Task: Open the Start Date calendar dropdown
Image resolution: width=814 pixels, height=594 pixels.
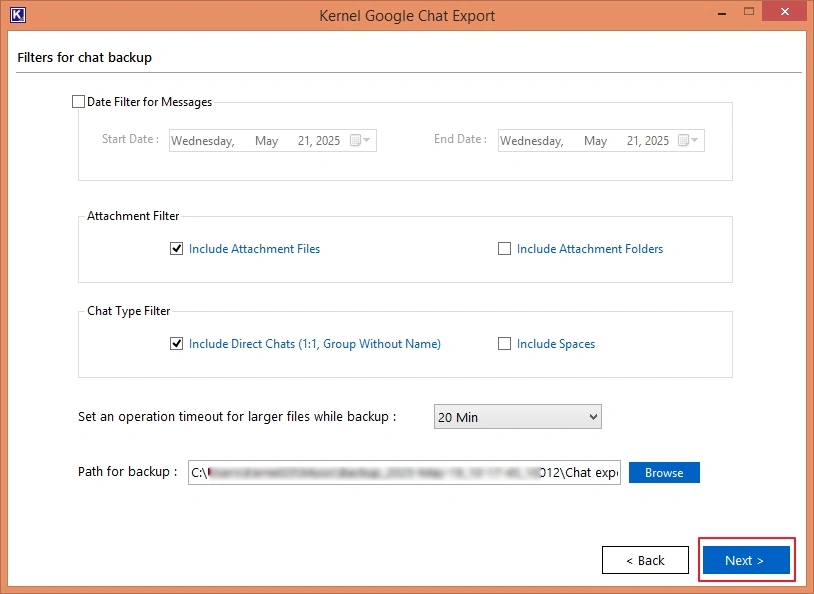Action: [x=360, y=140]
